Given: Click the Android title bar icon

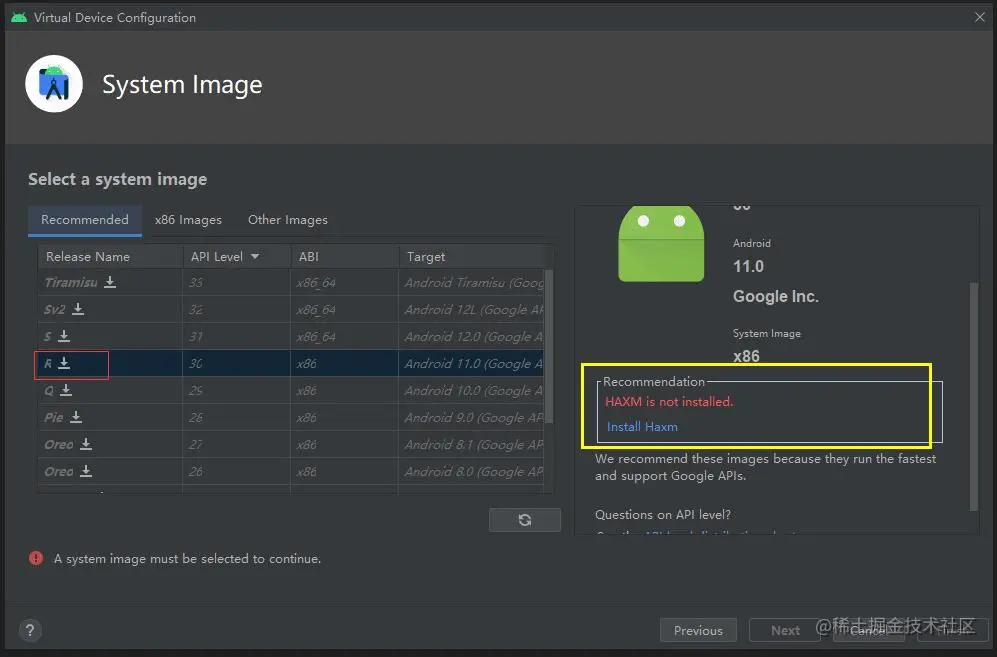Looking at the screenshot, I should coord(19,17).
